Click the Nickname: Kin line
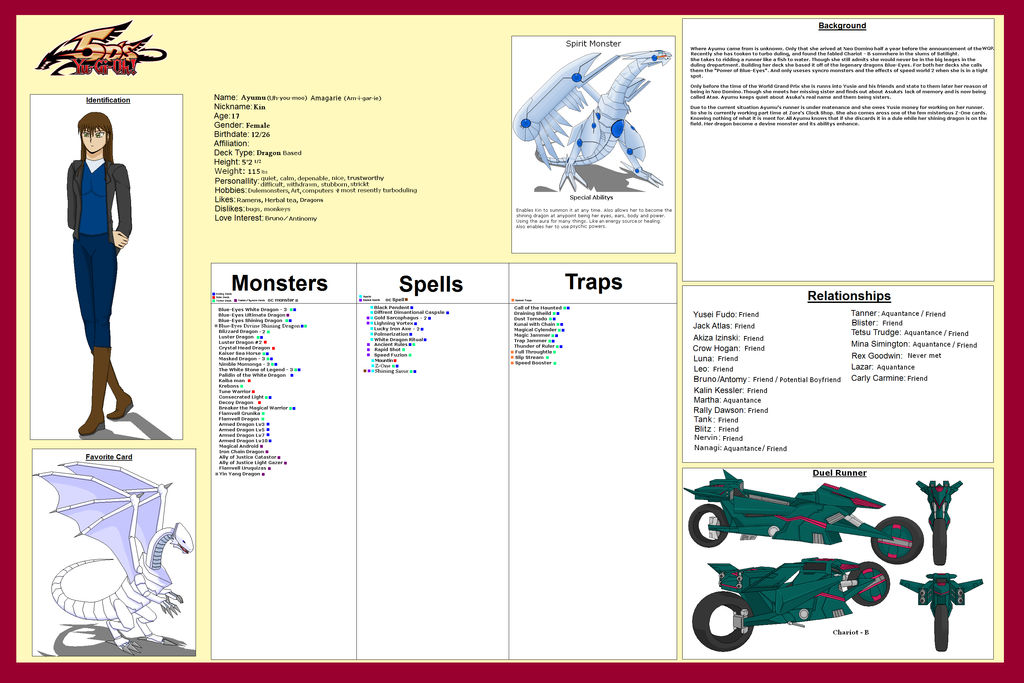The height and width of the screenshot is (683, 1024). [240, 106]
